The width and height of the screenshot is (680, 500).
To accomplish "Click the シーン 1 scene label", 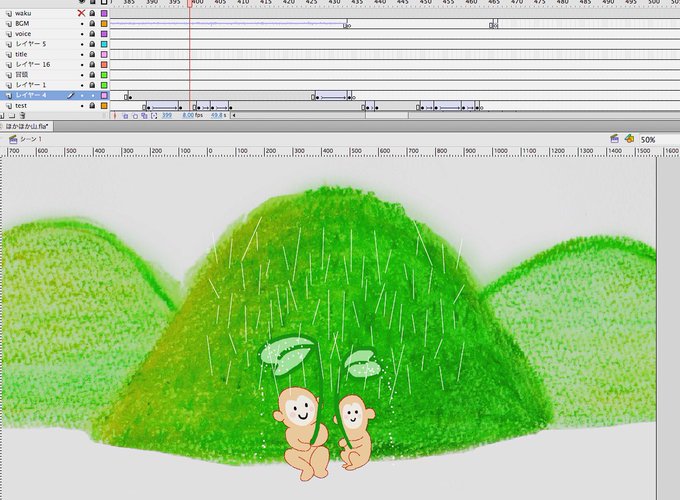I will pos(31,139).
